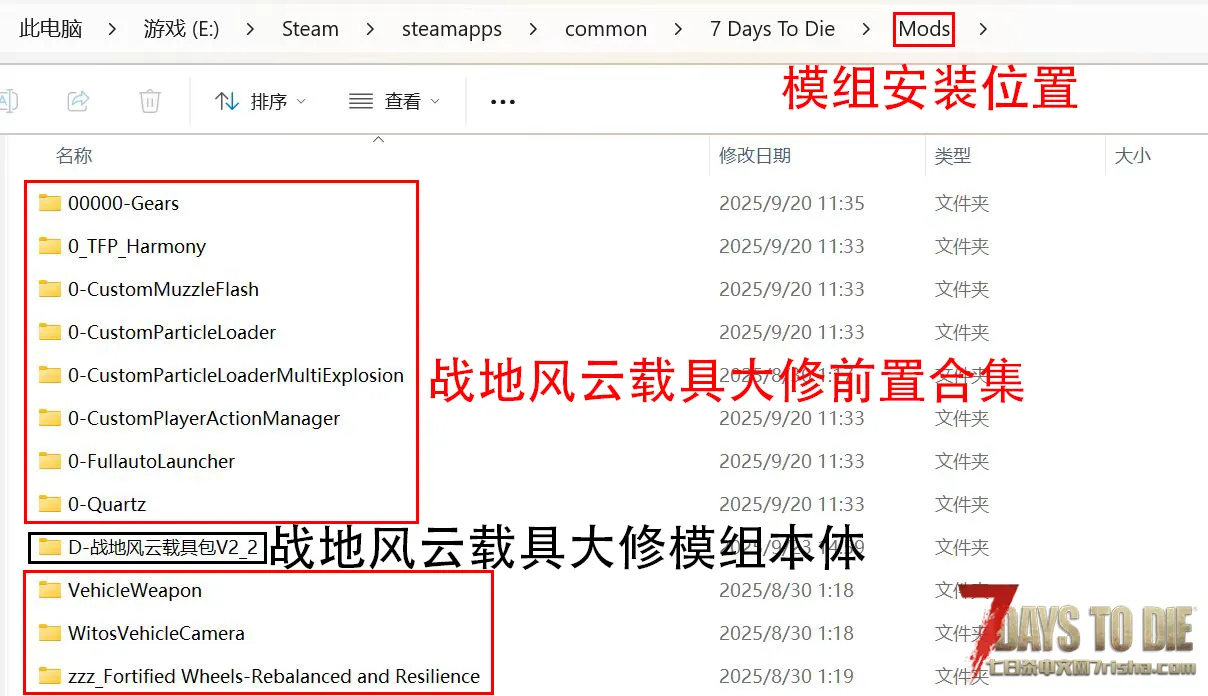Image resolution: width=1208 pixels, height=696 pixels.
Task: Navigate to steamapps breadcrumb
Action: pyautogui.click(x=452, y=29)
